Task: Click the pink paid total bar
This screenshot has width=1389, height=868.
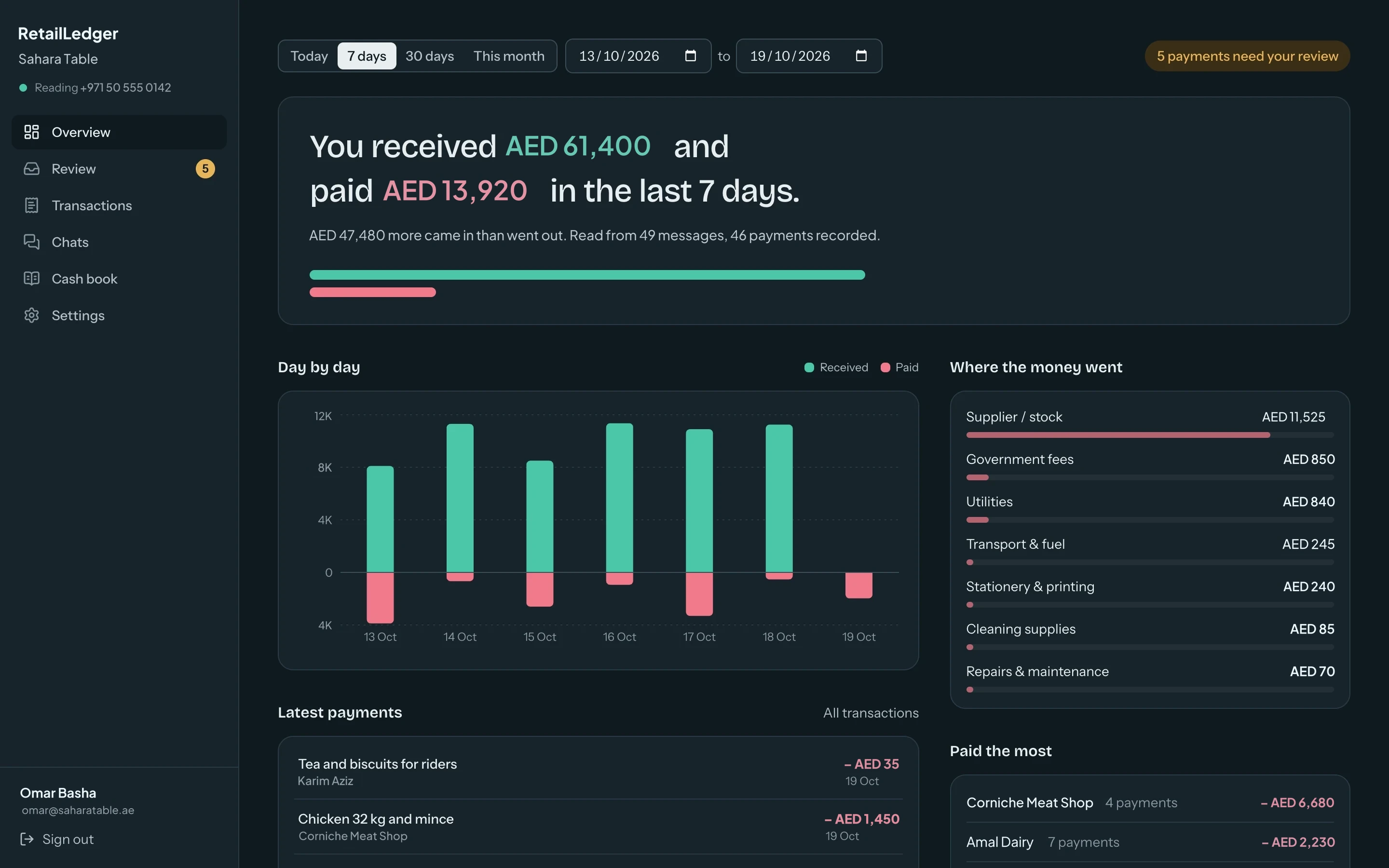Action: 372,292
